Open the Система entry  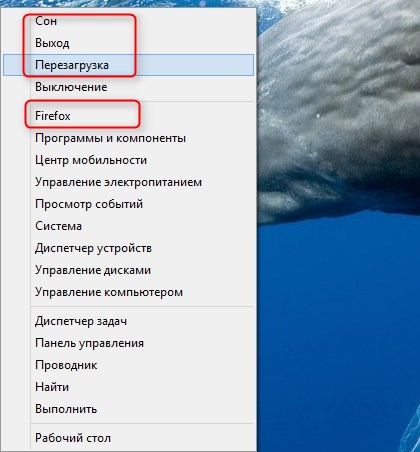[x=128, y=226]
